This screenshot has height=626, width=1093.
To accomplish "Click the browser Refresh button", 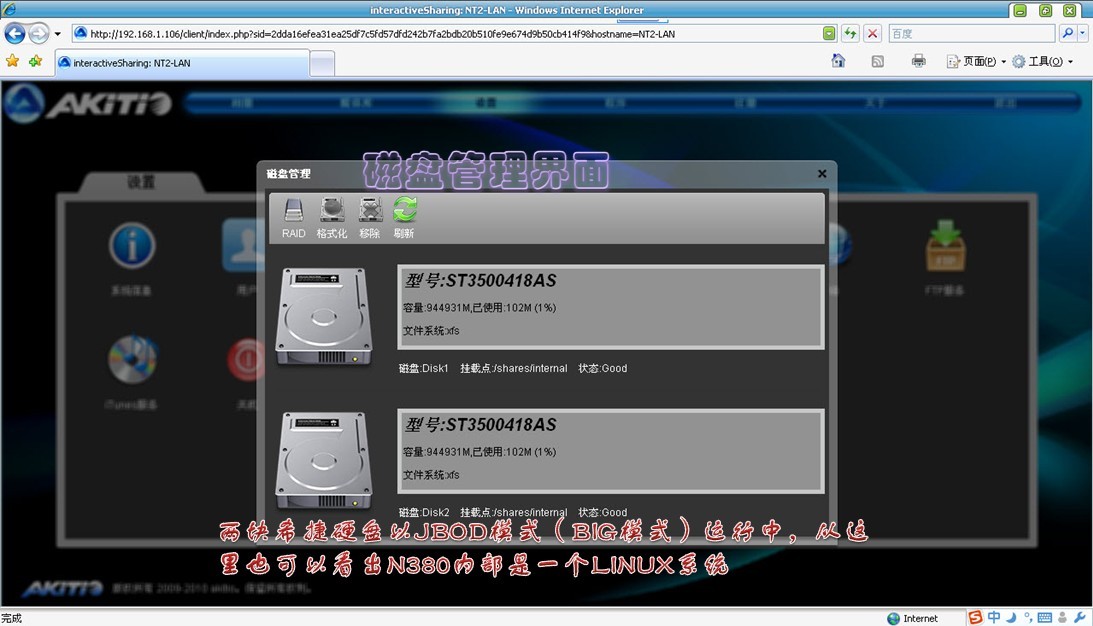I will (x=850, y=33).
